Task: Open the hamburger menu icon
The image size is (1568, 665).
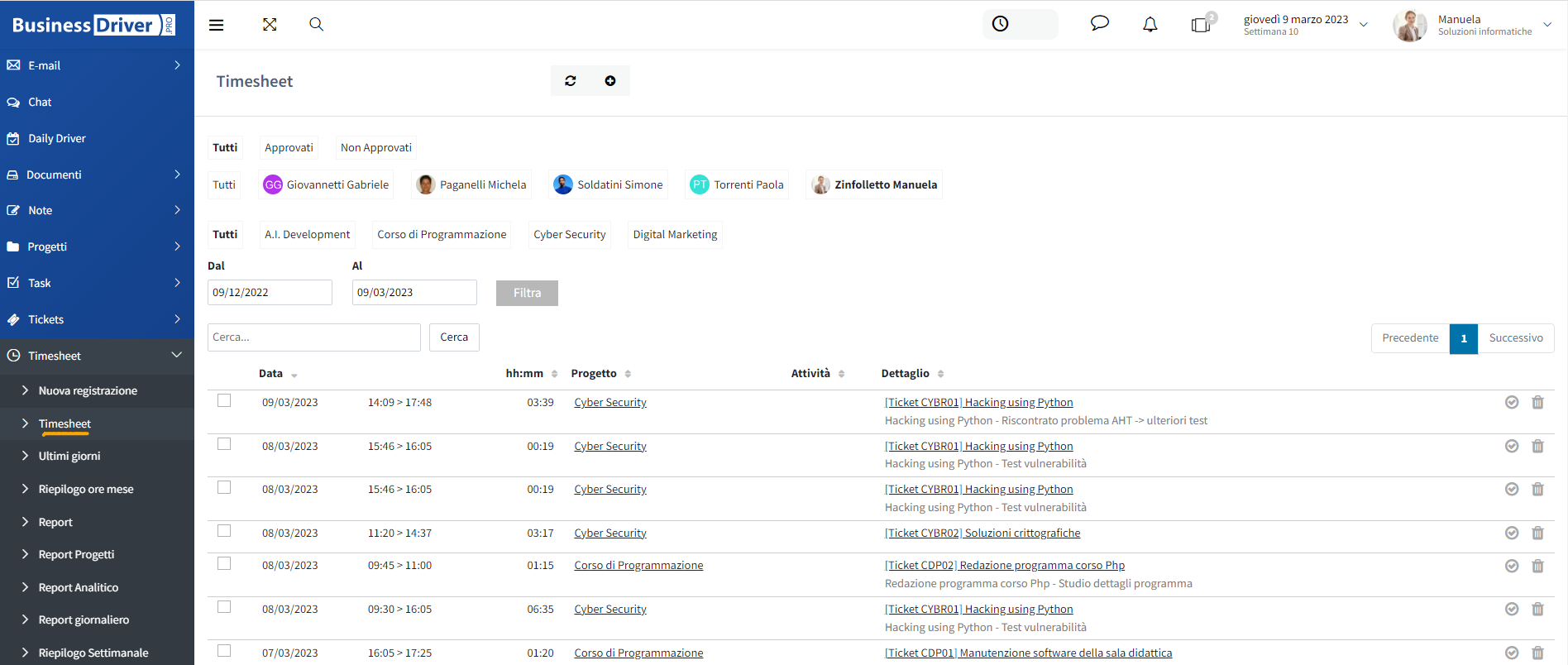Action: [x=217, y=25]
